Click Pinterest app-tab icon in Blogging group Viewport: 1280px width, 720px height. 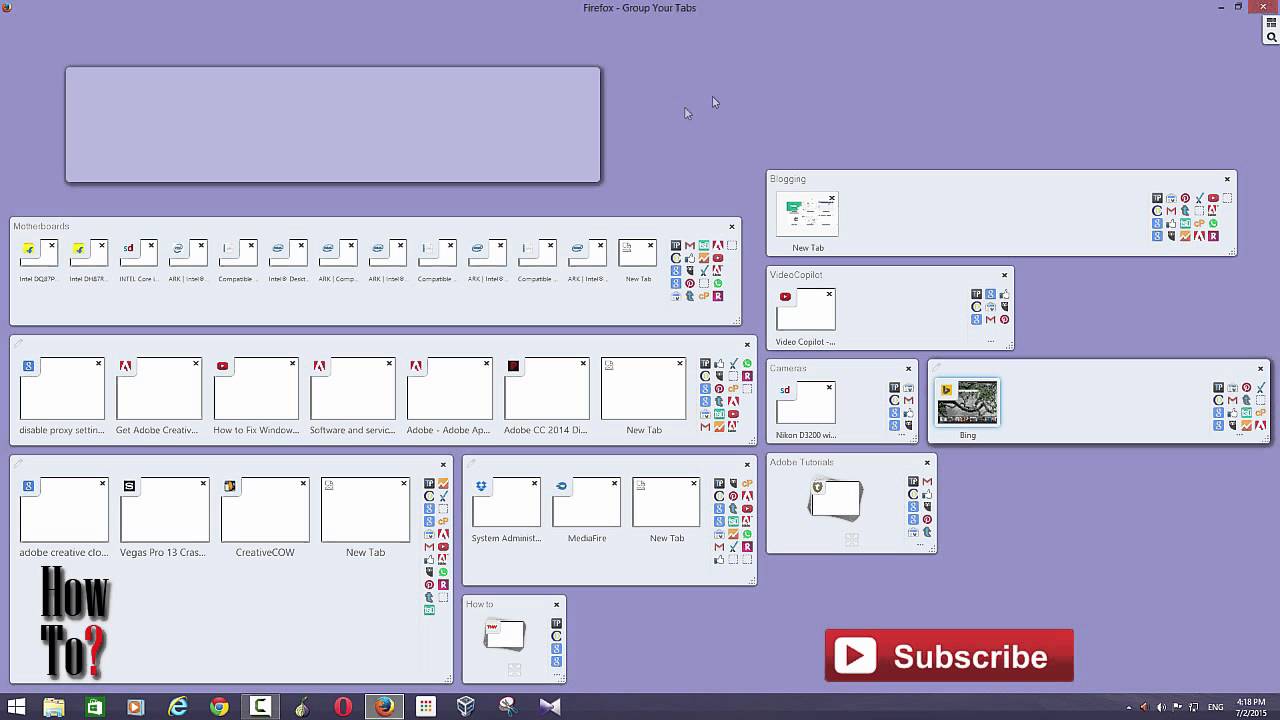click(x=1185, y=198)
